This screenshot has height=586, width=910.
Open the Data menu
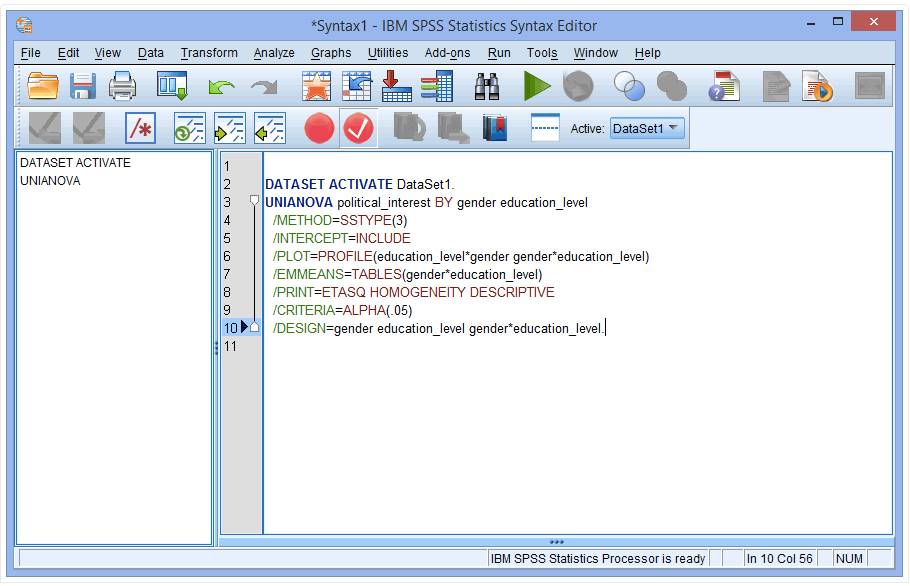[x=150, y=53]
